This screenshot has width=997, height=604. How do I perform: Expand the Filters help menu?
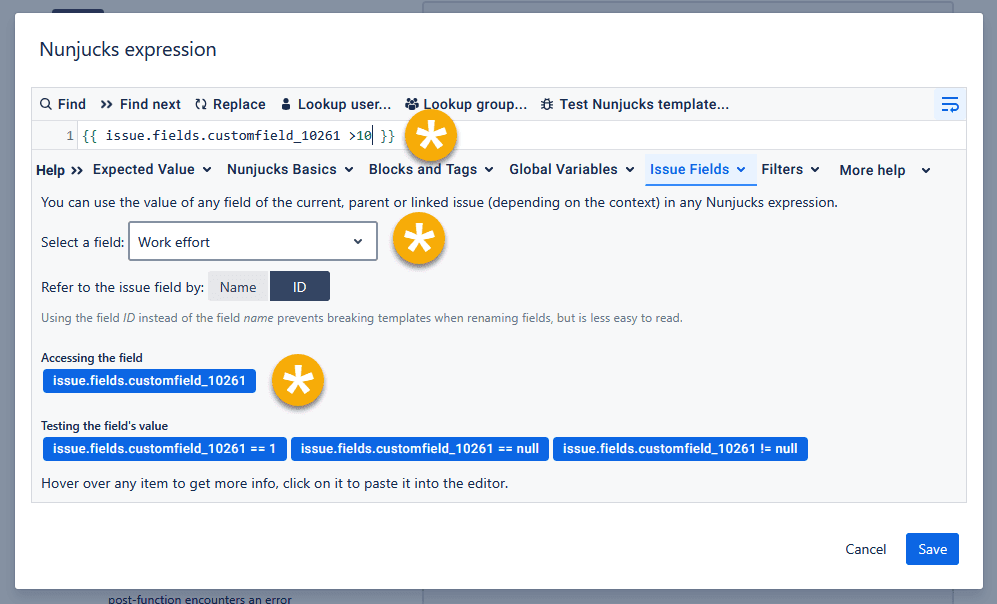(790, 170)
